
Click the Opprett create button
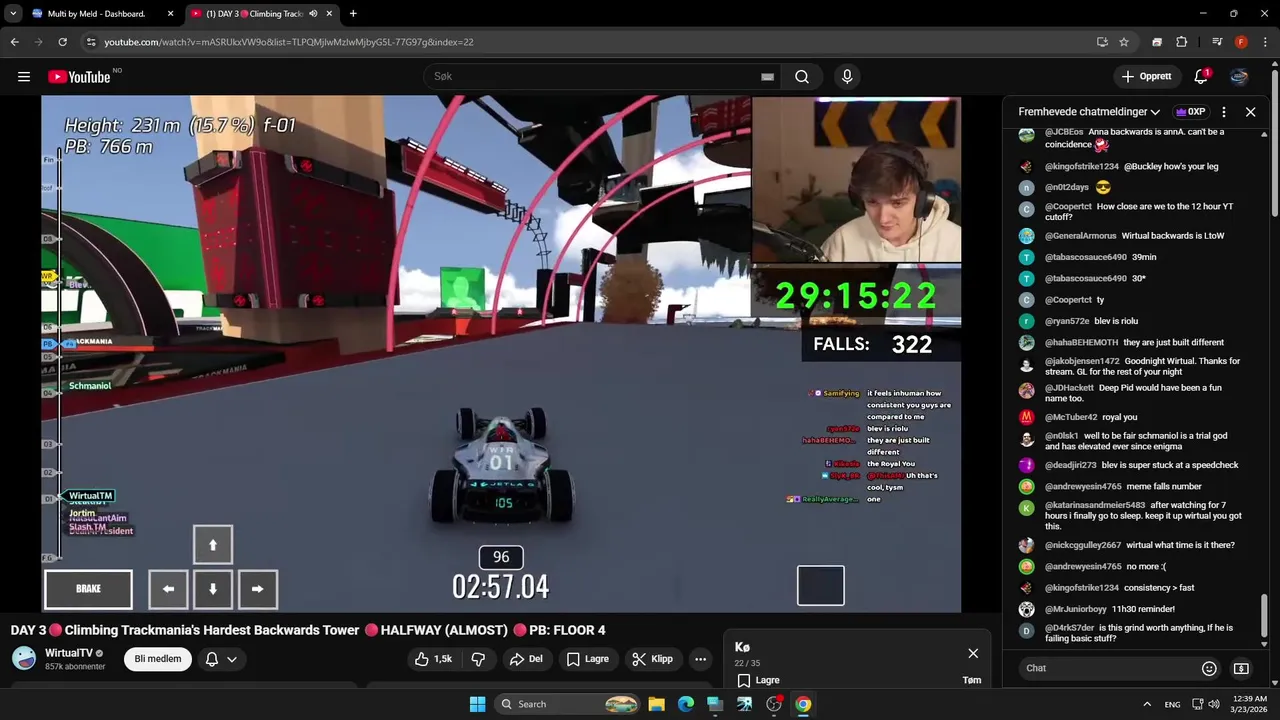tap(1146, 76)
